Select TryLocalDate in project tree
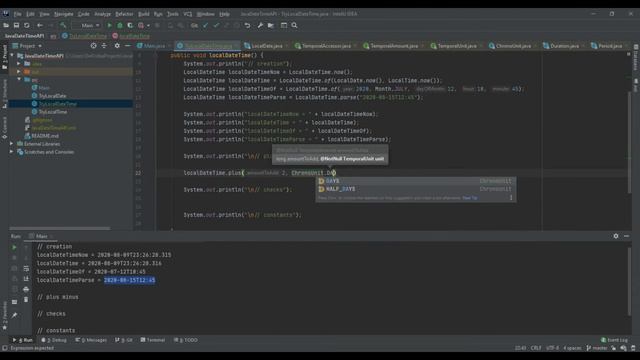 click(52, 96)
